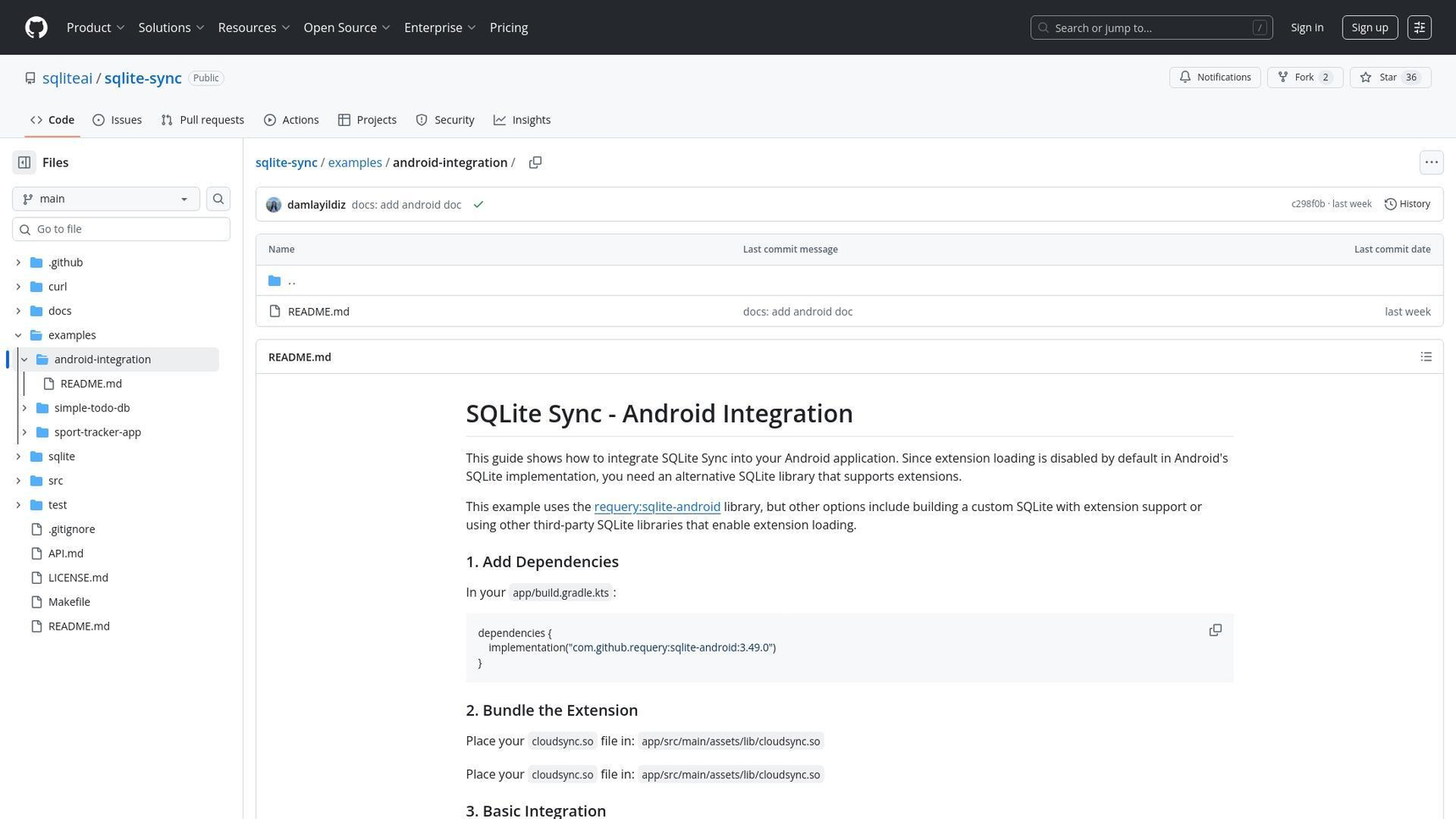The image size is (1456, 819).
Task: Open README.md in the file table
Action: [x=318, y=311]
